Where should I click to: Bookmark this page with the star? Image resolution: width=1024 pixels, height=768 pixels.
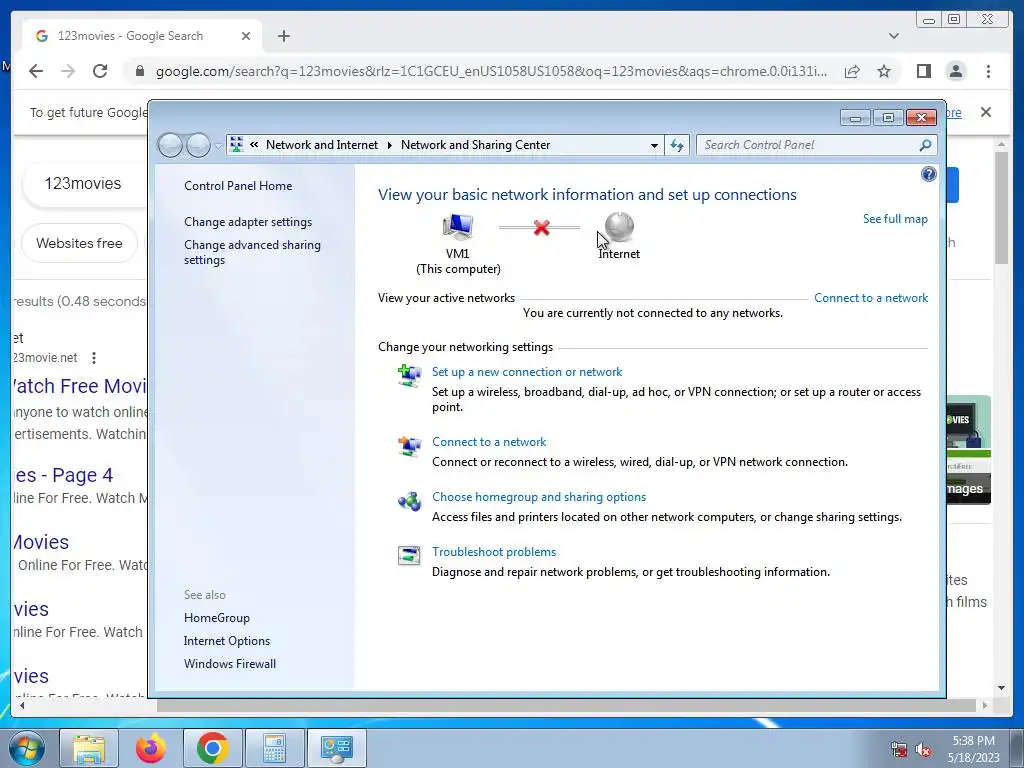[x=884, y=71]
